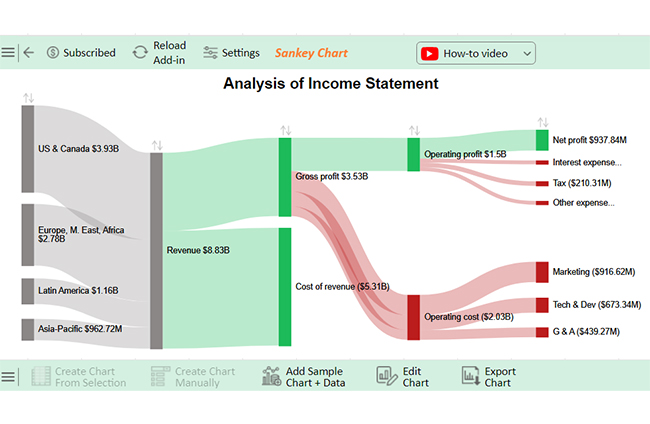Click the Settings sliders icon
Image resolution: width=650 pixels, height=424 pixels.
(x=210, y=53)
